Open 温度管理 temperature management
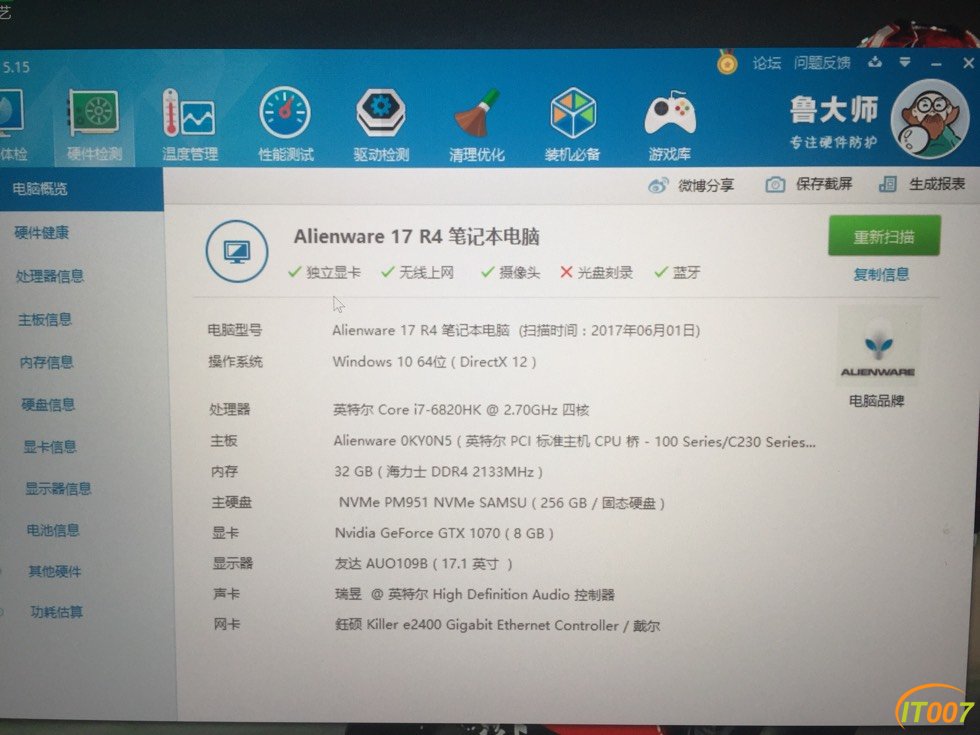Image resolution: width=980 pixels, height=735 pixels. tap(190, 126)
